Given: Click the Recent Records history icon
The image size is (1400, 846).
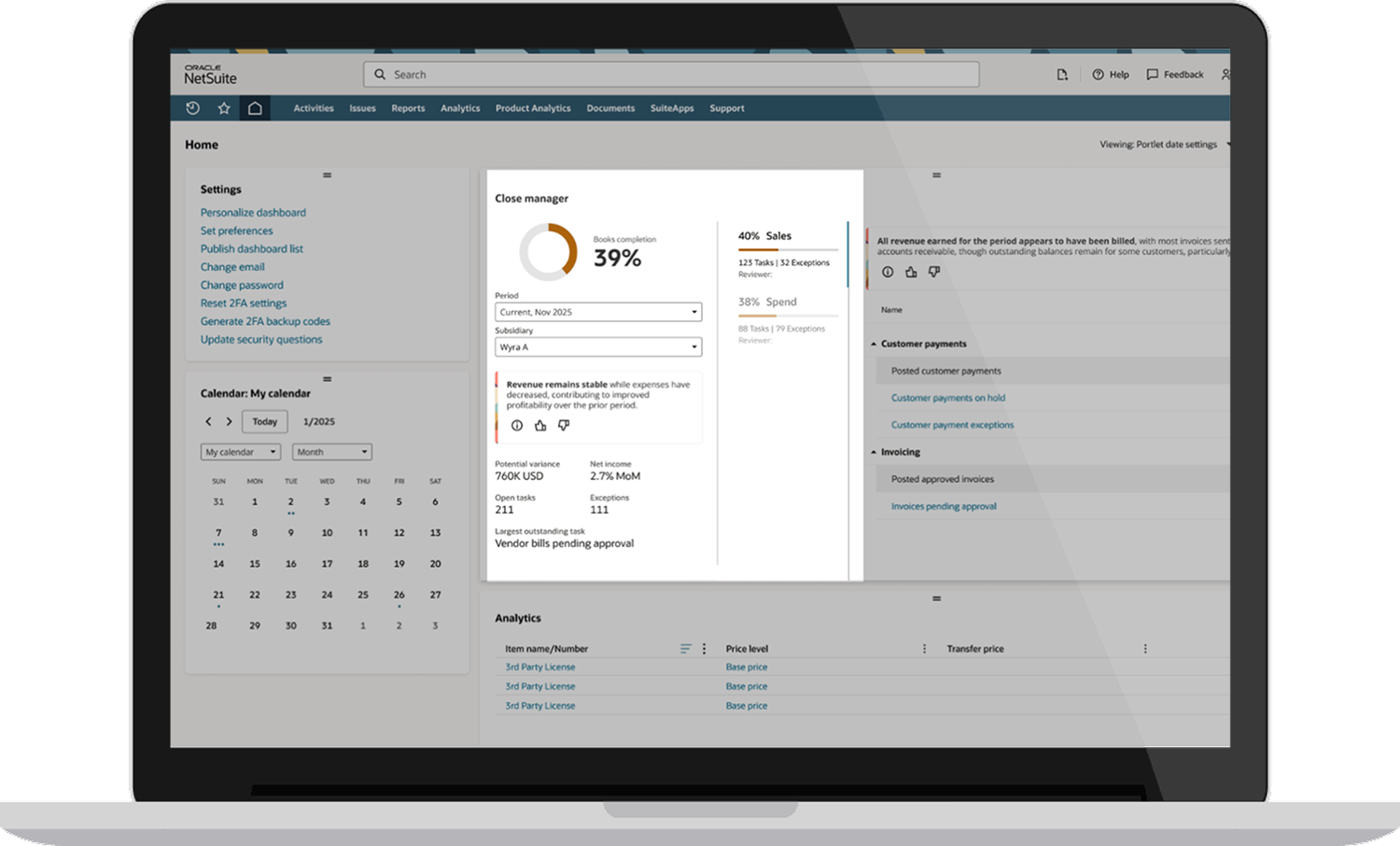Looking at the screenshot, I should 193,108.
